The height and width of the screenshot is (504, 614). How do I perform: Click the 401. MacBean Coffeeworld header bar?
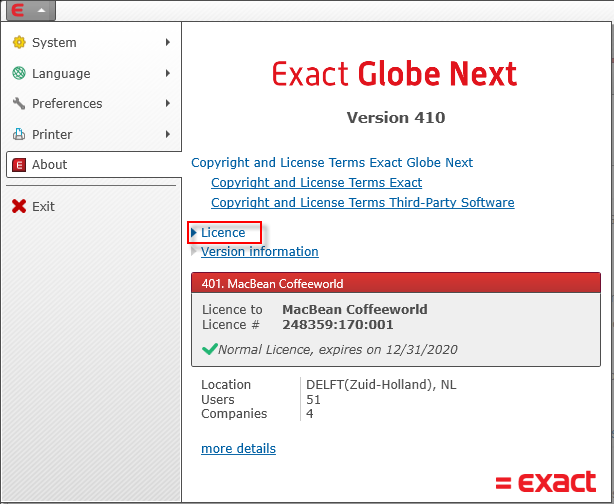396,283
